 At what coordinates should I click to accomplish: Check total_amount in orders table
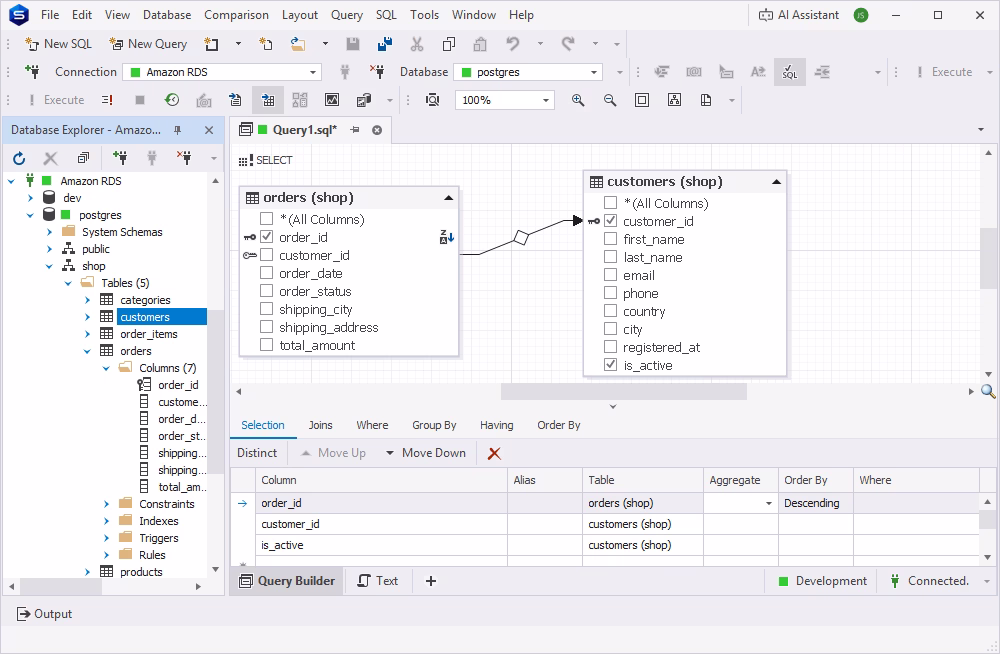pyautogui.click(x=267, y=345)
